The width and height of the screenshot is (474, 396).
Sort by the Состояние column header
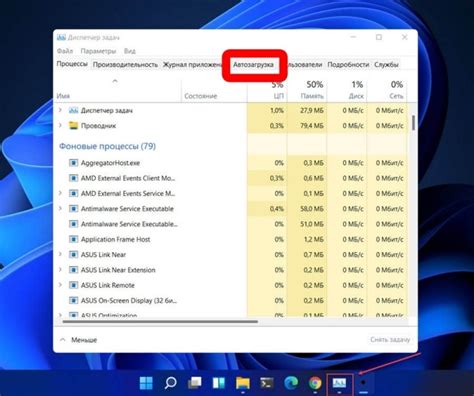201,96
